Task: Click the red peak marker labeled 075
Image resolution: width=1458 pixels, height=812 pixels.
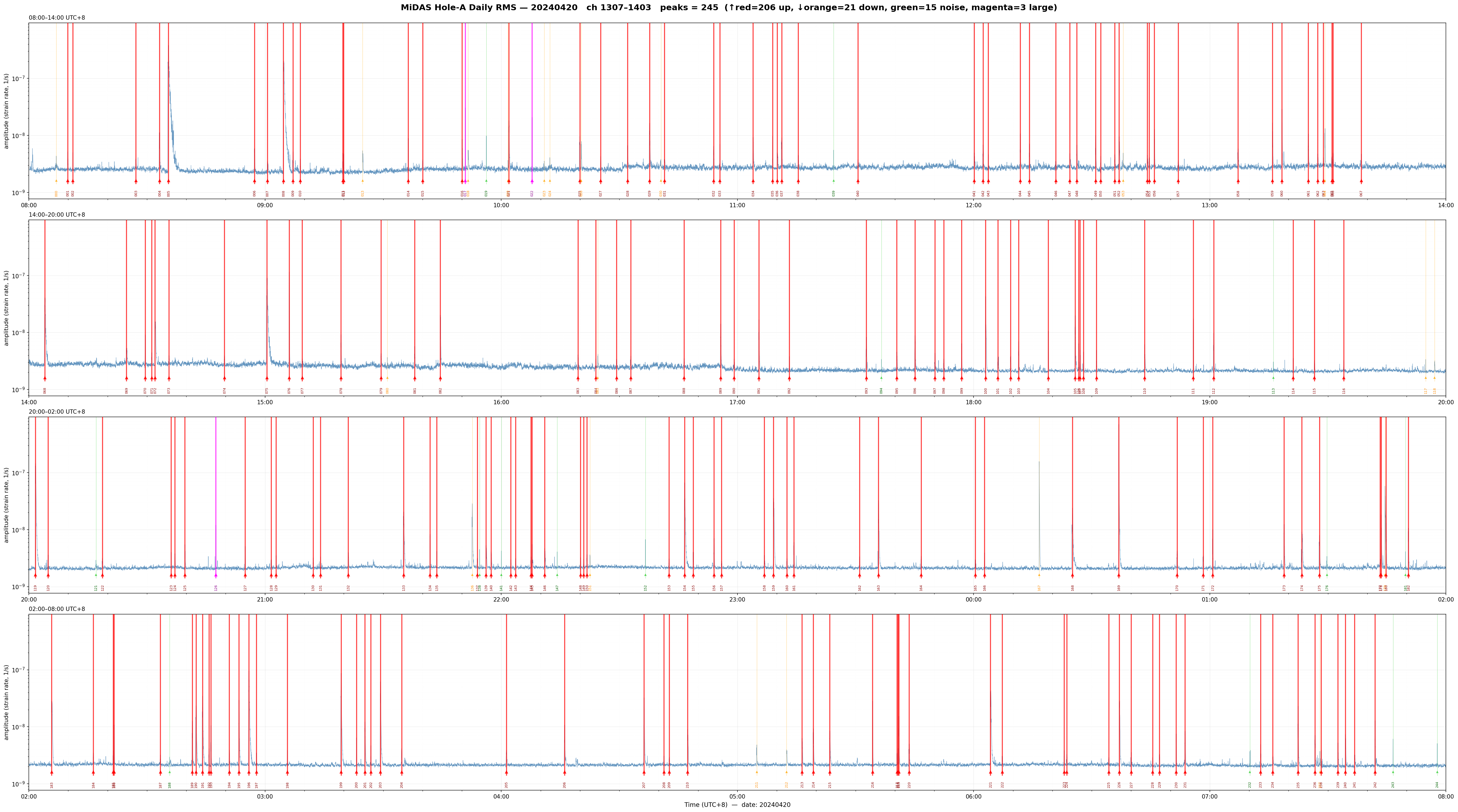Action: point(267,378)
